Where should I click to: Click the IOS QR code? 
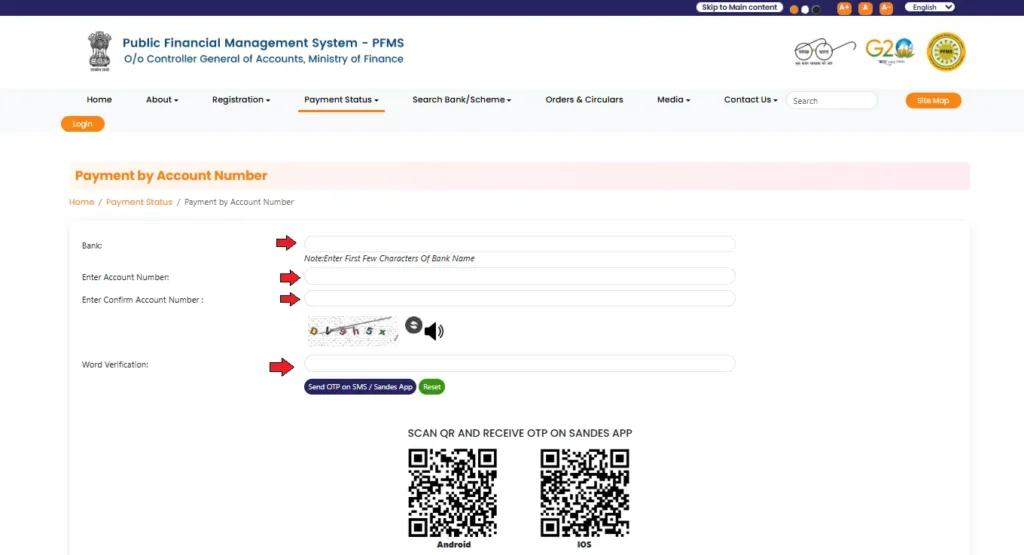(584, 492)
